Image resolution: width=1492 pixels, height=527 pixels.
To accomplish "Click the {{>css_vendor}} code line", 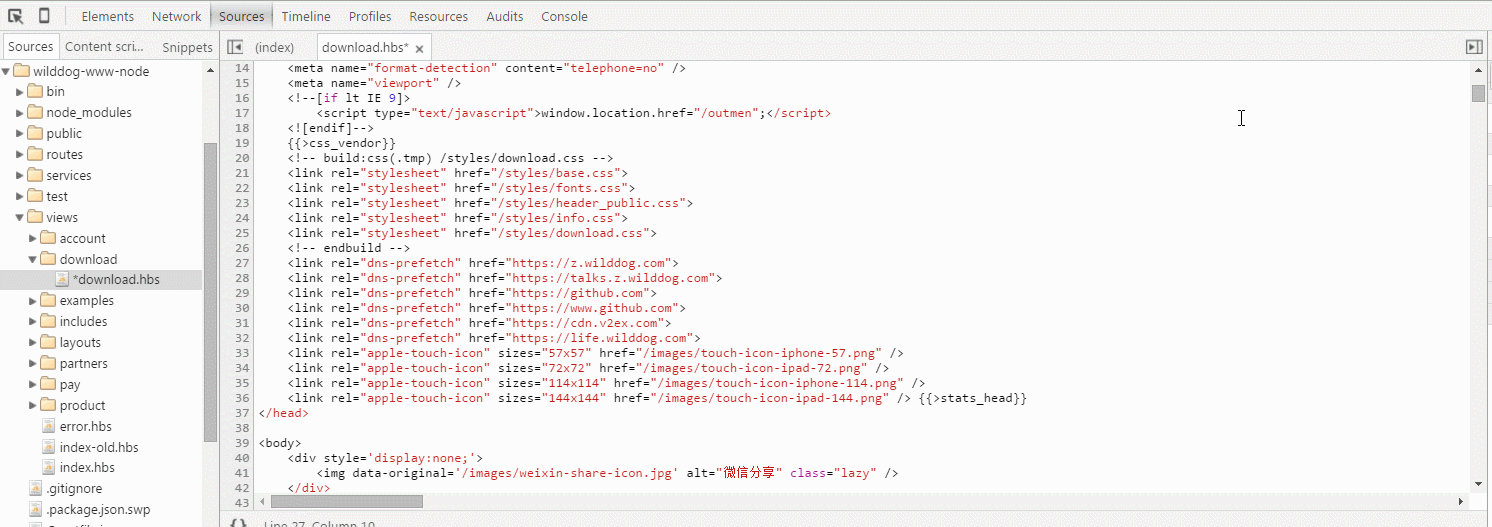I will (x=342, y=143).
